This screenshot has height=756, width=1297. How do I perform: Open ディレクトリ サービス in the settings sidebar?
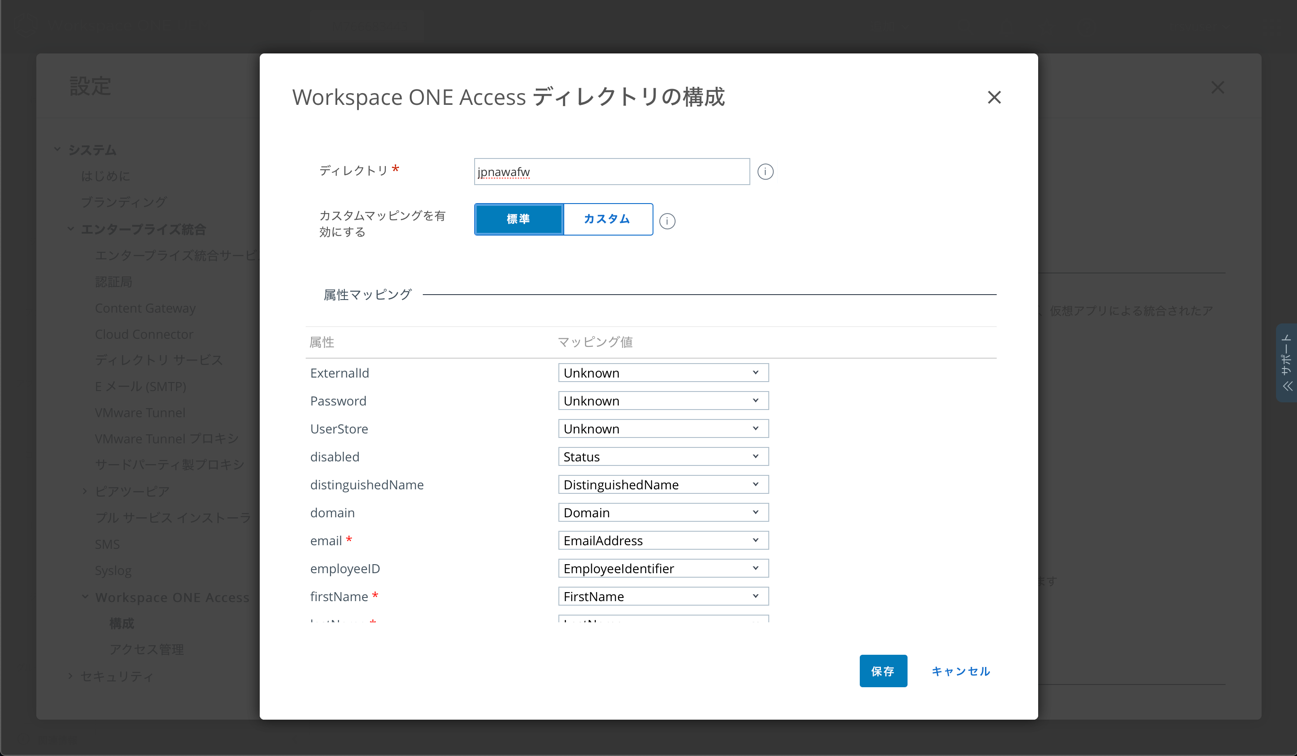pos(160,360)
